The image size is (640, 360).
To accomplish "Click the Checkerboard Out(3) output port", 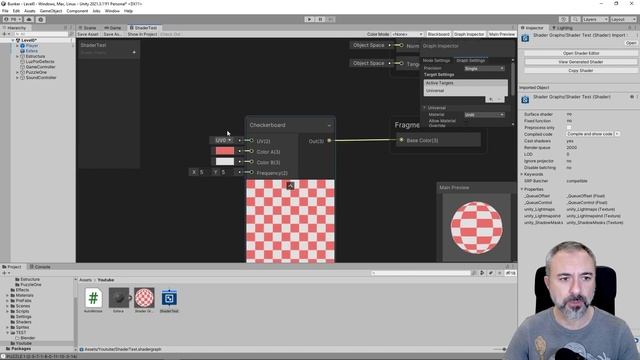I will [329, 141].
